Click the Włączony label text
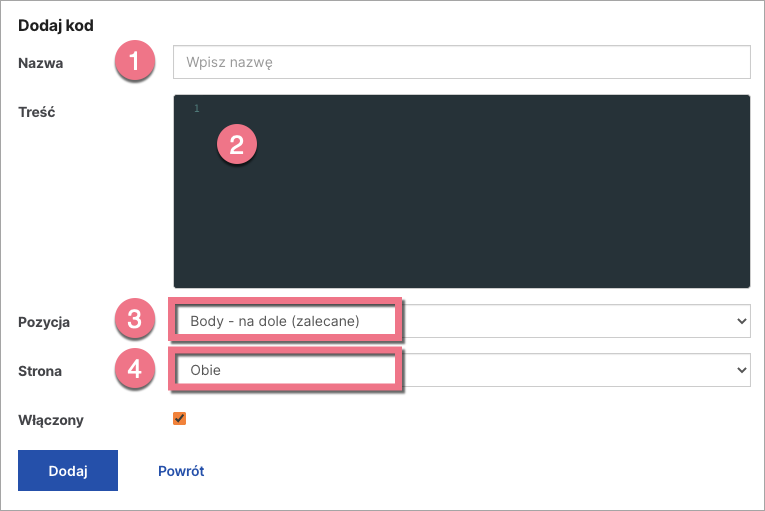Image resolution: width=765 pixels, height=511 pixels. tap(51, 420)
